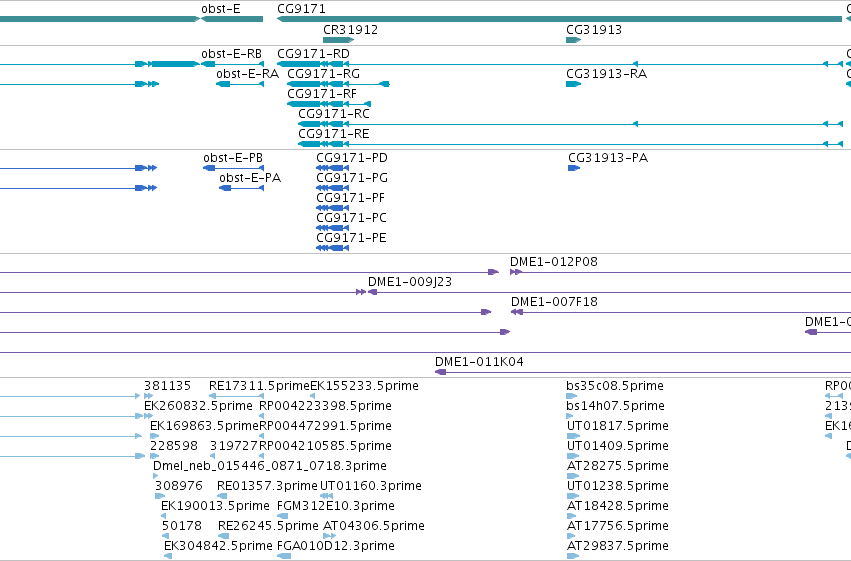
Task: Select EST RE26245.5prime
Action: (x=268, y=526)
